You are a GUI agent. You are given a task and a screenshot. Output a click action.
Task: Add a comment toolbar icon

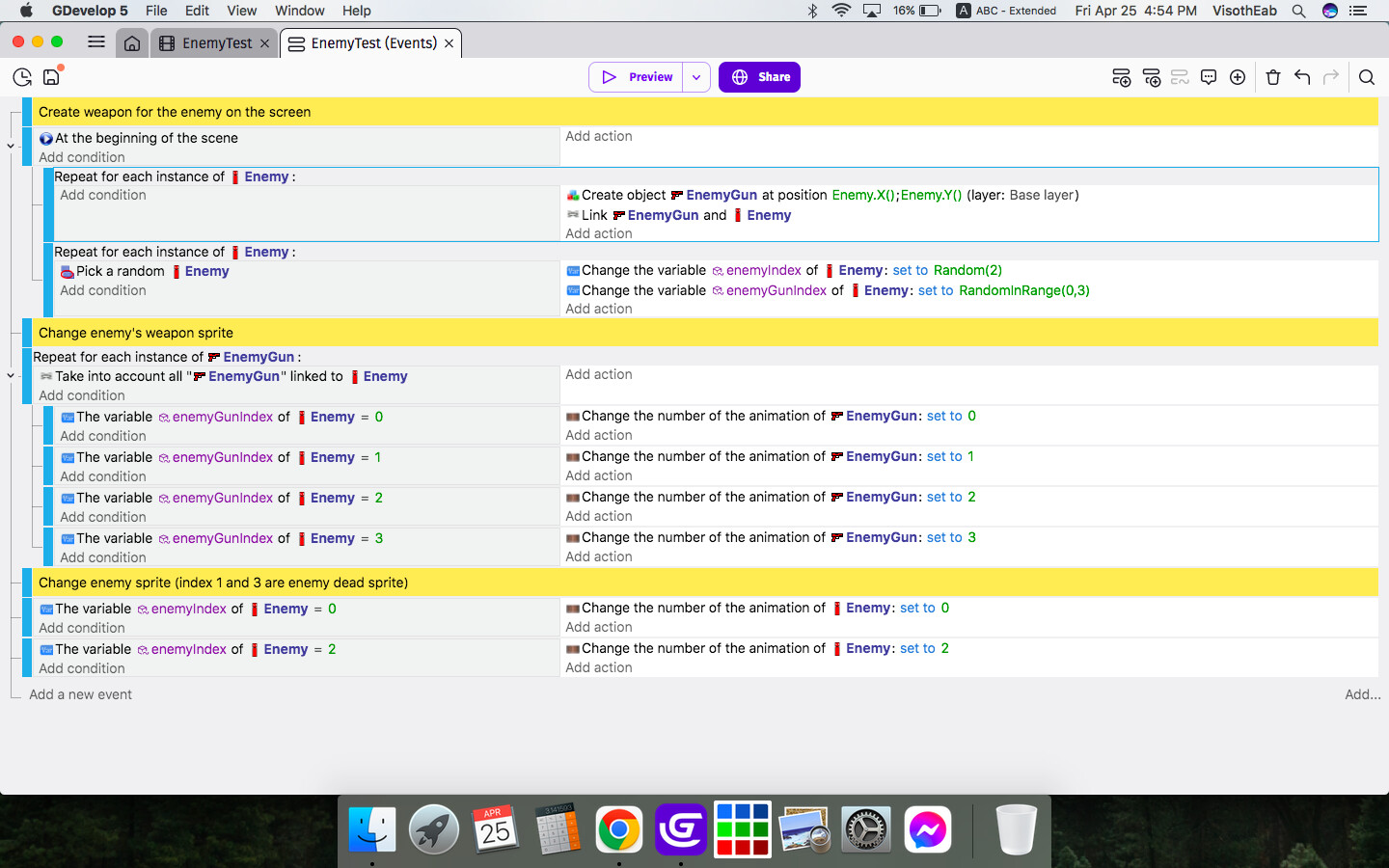pyautogui.click(x=1209, y=77)
